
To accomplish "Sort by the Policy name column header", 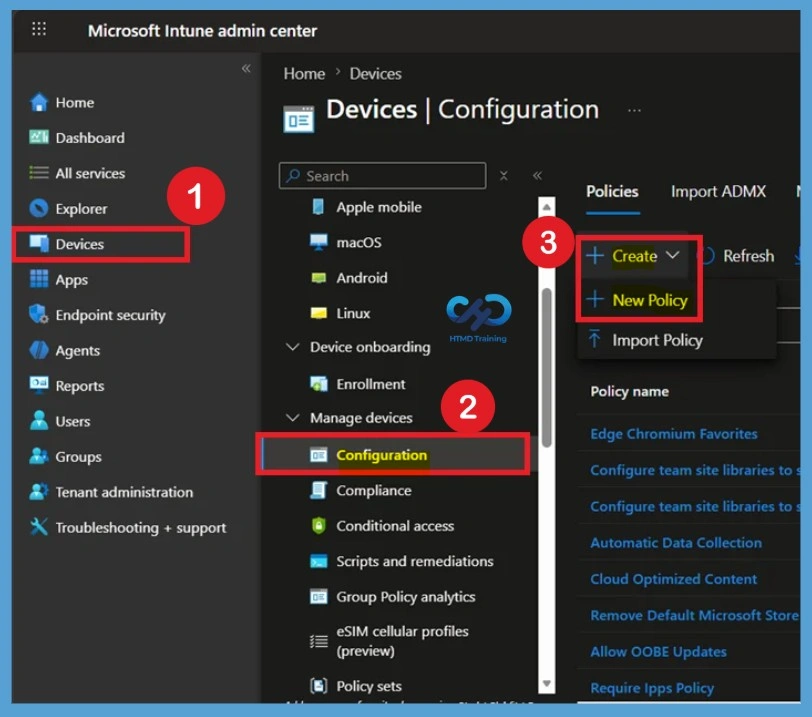I will pyautogui.click(x=629, y=391).
